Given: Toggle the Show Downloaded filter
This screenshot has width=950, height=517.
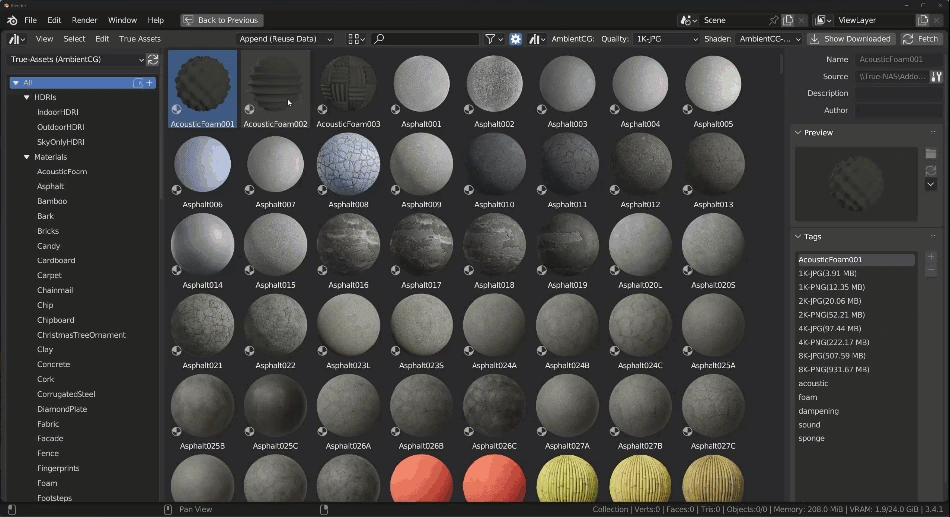Looking at the screenshot, I should tap(851, 39).
